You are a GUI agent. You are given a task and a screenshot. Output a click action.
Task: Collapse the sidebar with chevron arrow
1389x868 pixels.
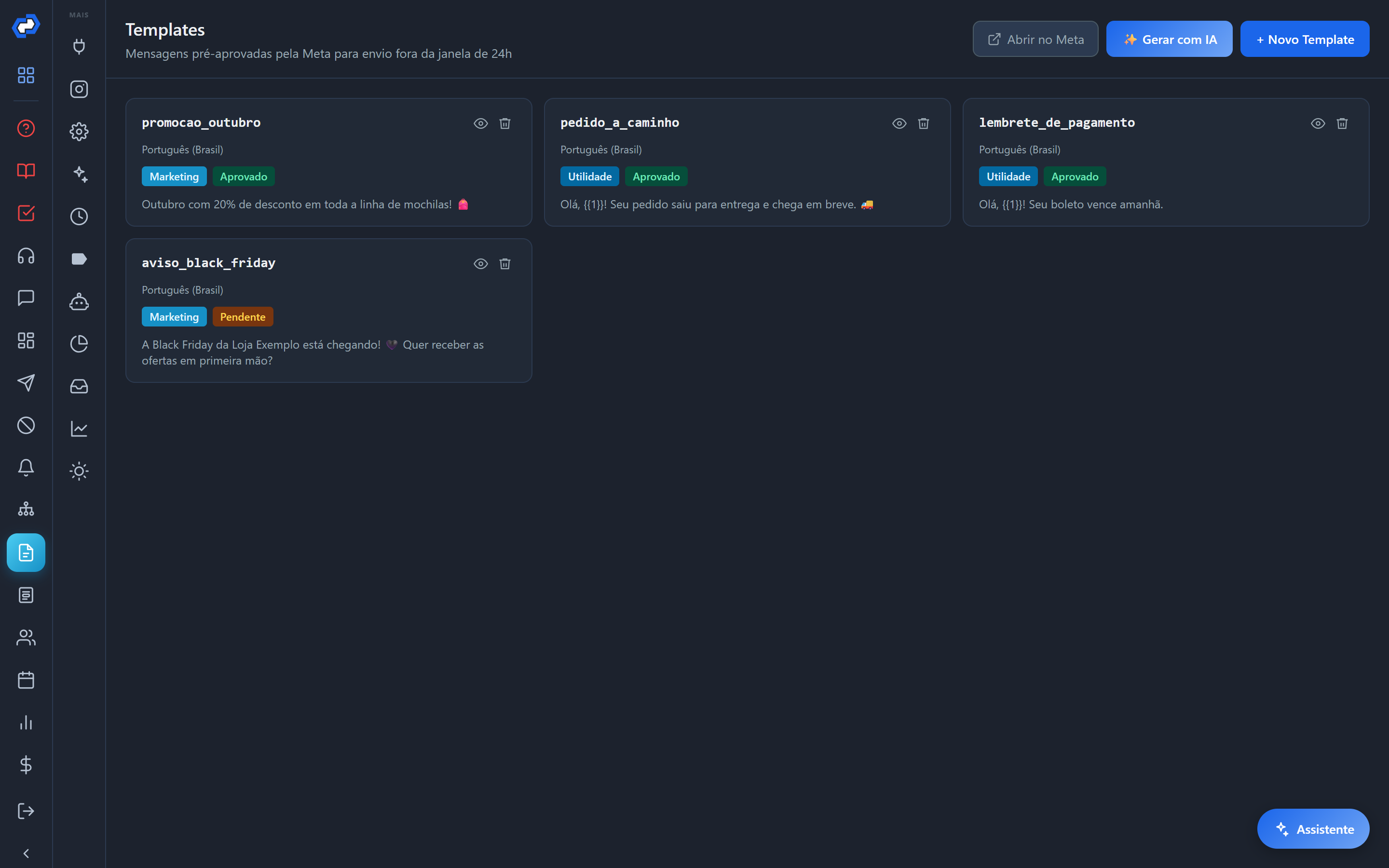pos(26,853)
